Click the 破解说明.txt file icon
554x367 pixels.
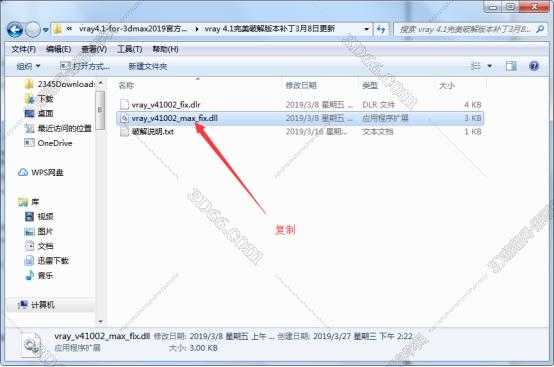124,131
